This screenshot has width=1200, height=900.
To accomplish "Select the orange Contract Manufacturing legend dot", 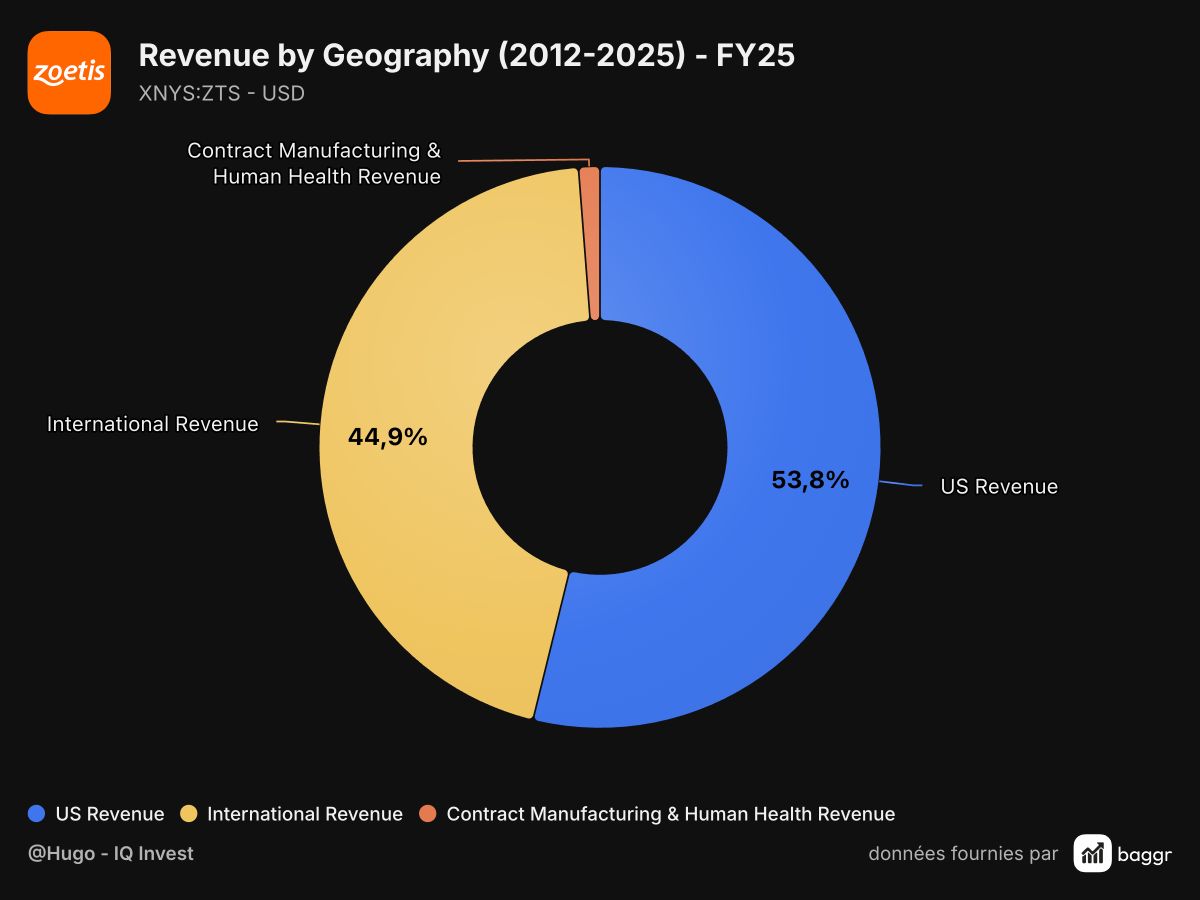I will point(428,814).
